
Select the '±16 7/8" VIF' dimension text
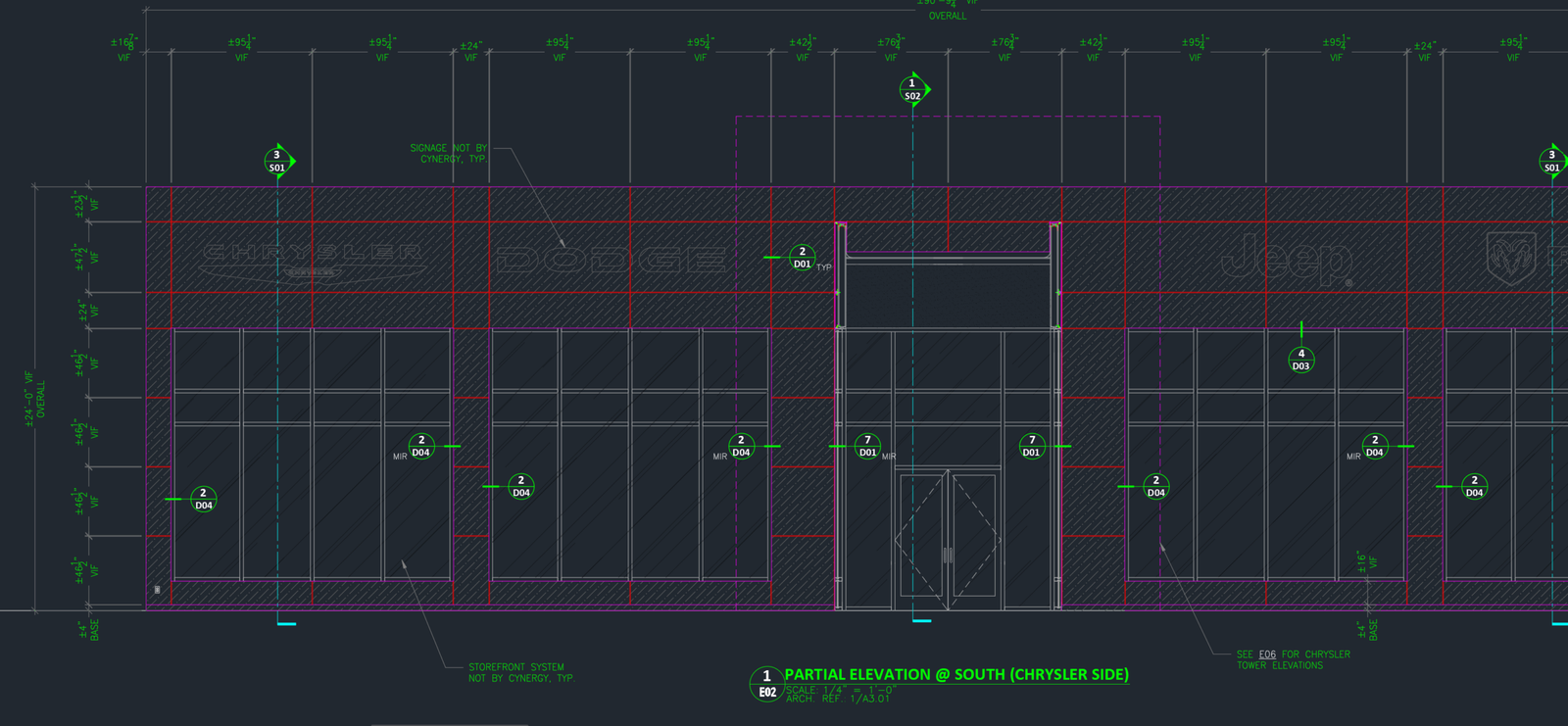[124, 49]
